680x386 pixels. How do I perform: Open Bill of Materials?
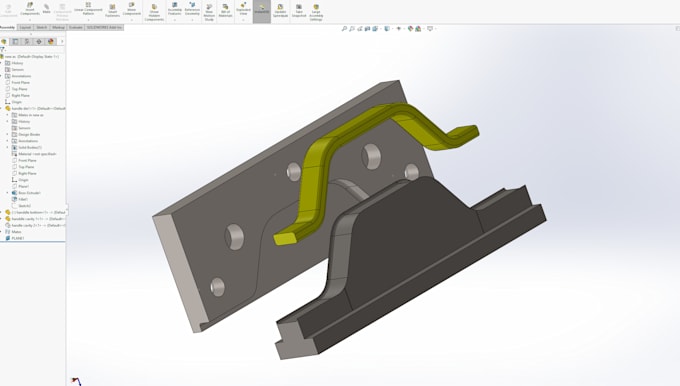225,11
